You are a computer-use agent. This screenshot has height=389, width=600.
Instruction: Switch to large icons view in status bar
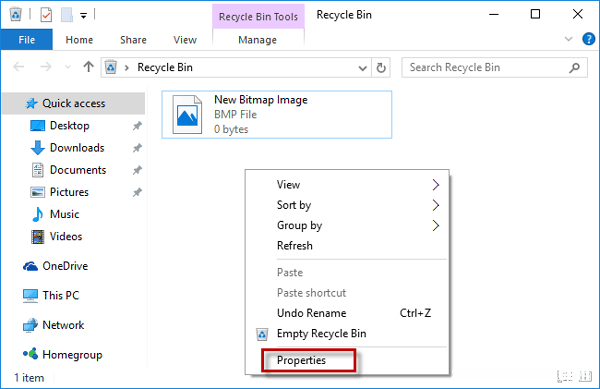[x=585, y=377]
